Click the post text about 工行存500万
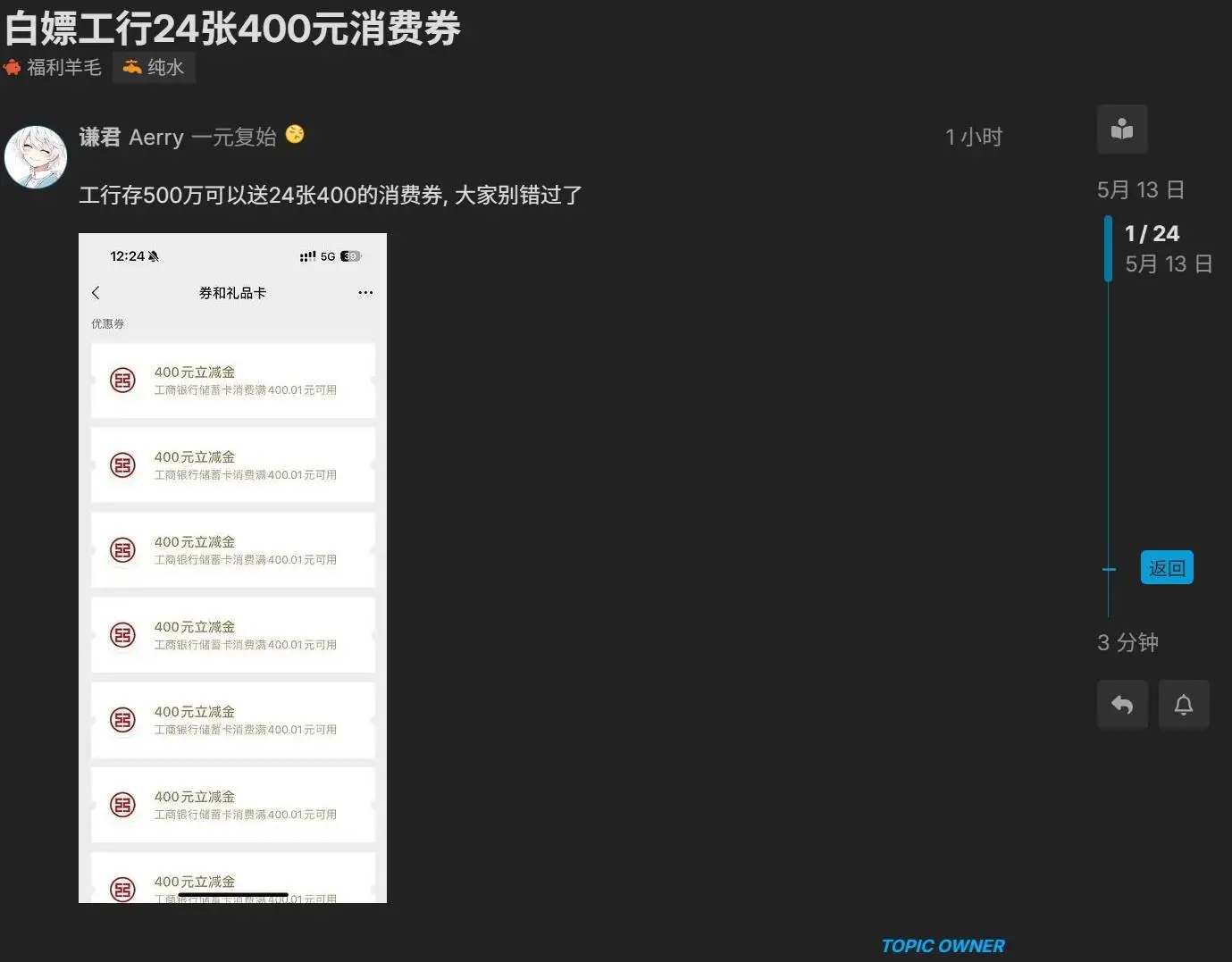The height and width of the screenshot is (962, 1232). pyautogui.click(x=331, y=195)
